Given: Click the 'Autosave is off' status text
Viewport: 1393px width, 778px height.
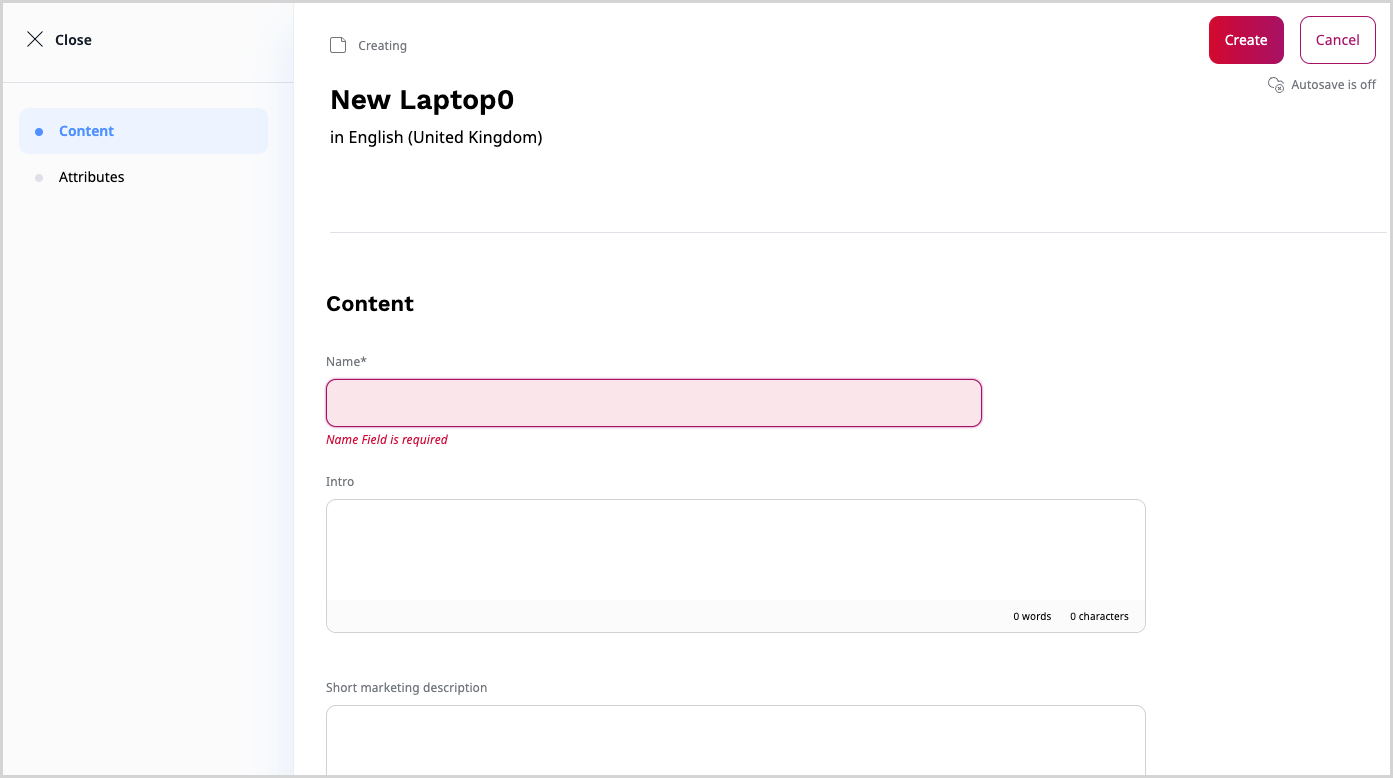Looking at the screenshot, I should [x=1333, y=85].
